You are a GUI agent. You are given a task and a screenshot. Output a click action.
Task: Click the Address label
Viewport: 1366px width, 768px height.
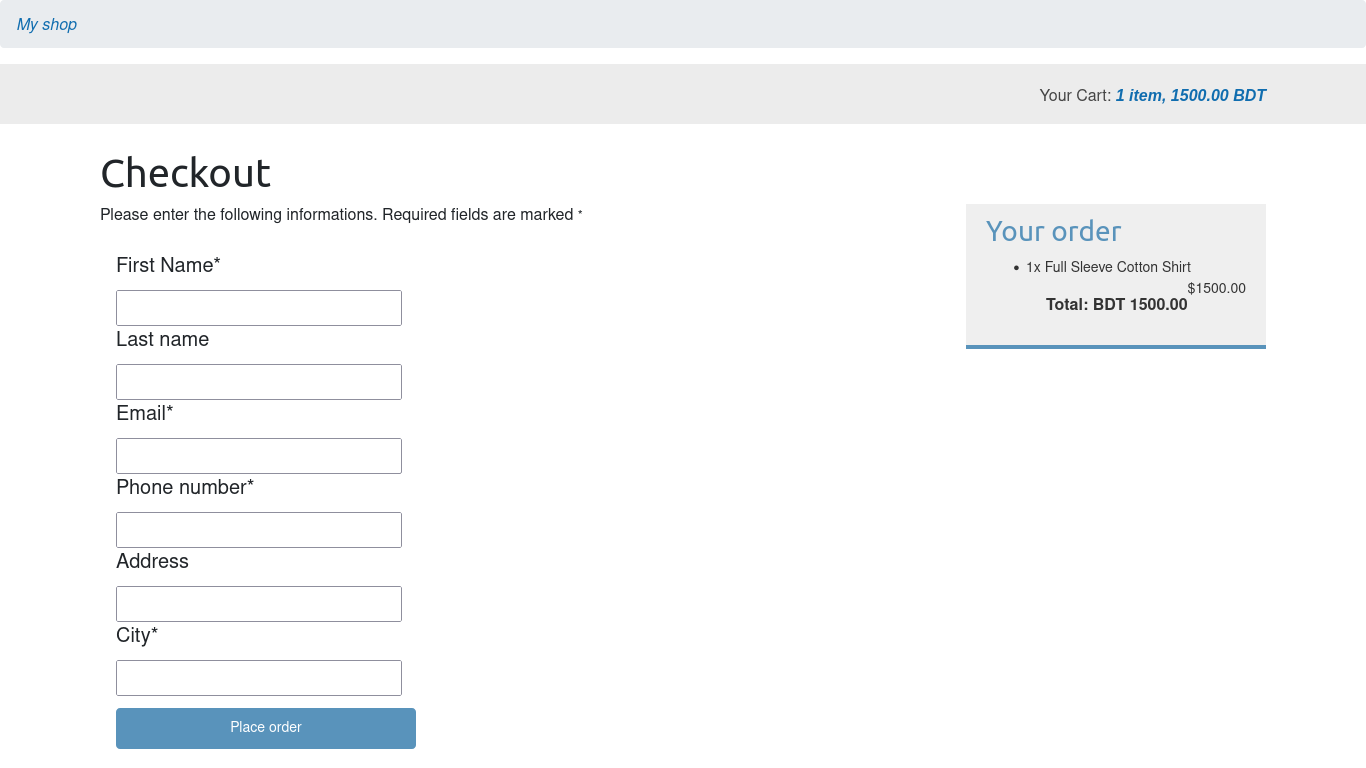[x=152, y=561]
